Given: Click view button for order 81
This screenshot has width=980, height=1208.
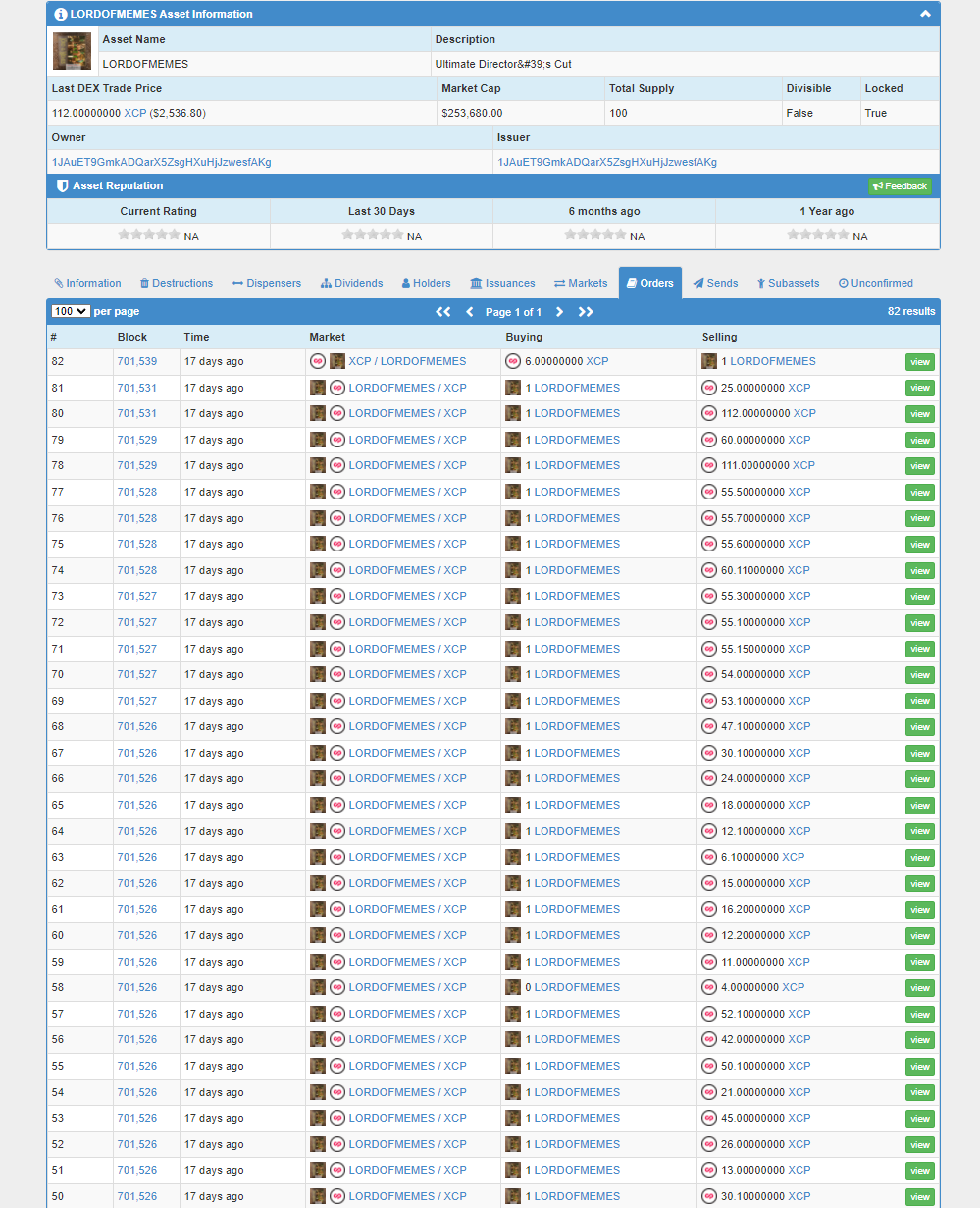Looking at the screenshot, I should (920, 388).
